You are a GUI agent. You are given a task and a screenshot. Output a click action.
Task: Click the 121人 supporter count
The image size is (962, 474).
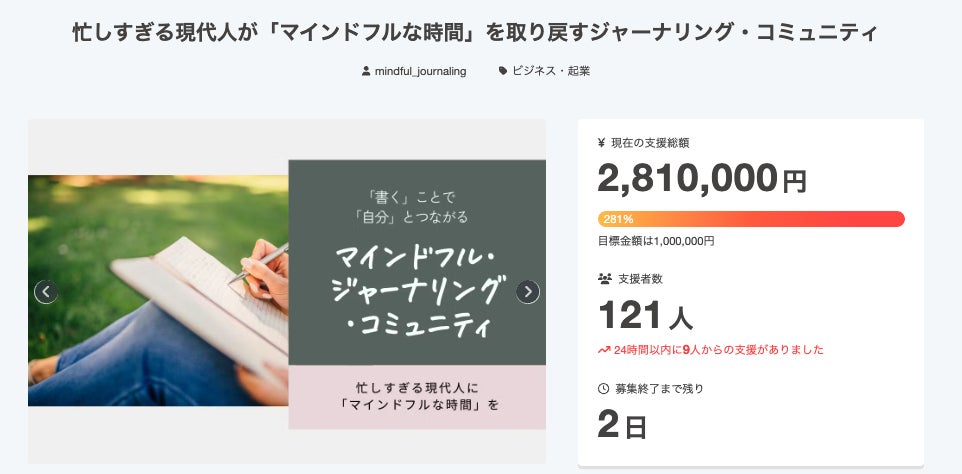tap(645, 316)
